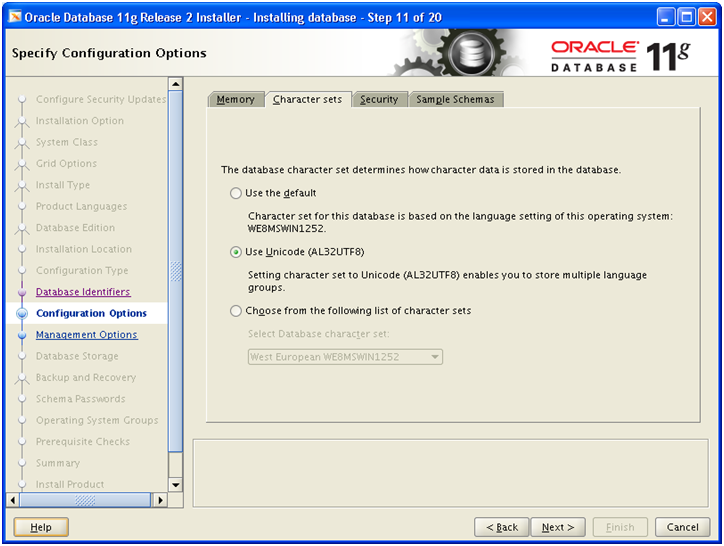The width and height of the screenshot is (724, 546).
Task: Click the Cancel button
Action: (x=682, y=527)
